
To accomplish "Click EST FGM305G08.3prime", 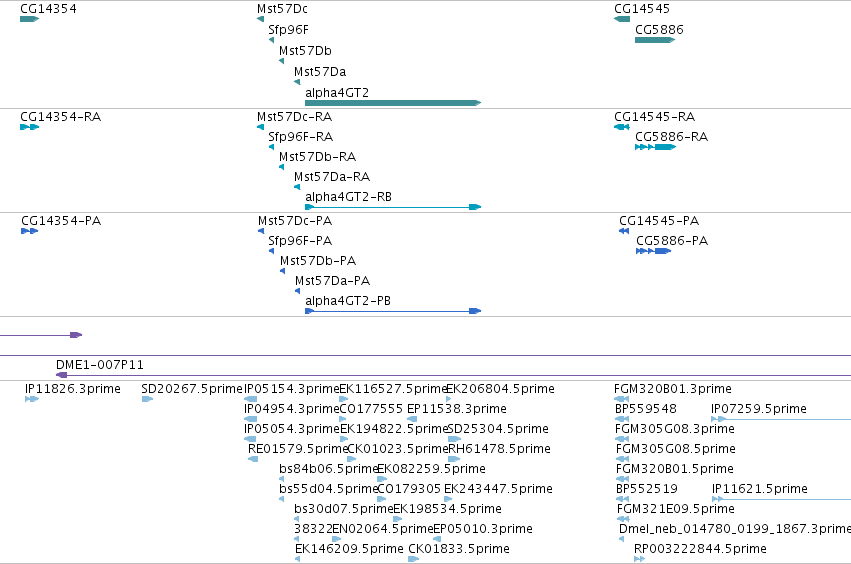I will [675, 429].
